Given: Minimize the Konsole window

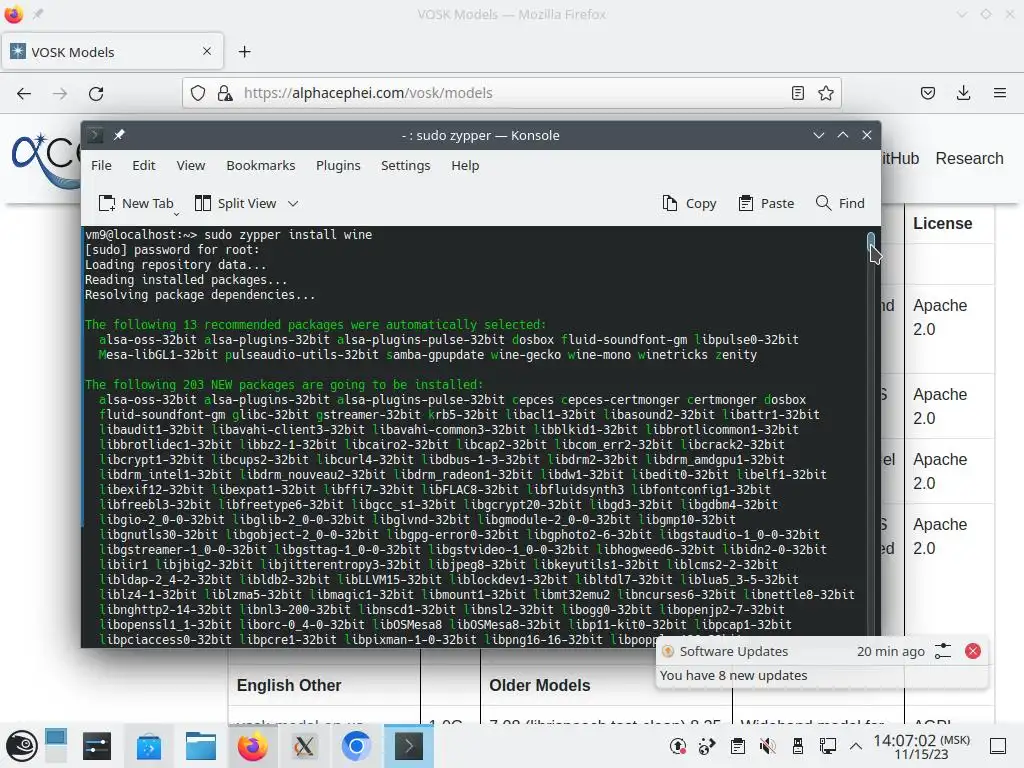Looking at the screenshot, I should [819, 135].
